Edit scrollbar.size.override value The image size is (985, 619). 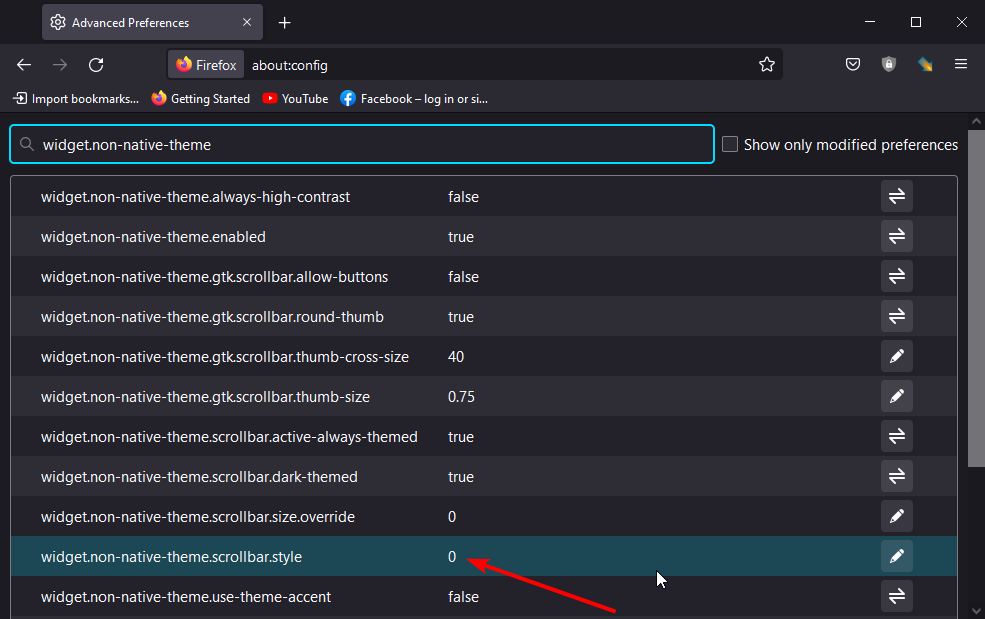point(896,516)
